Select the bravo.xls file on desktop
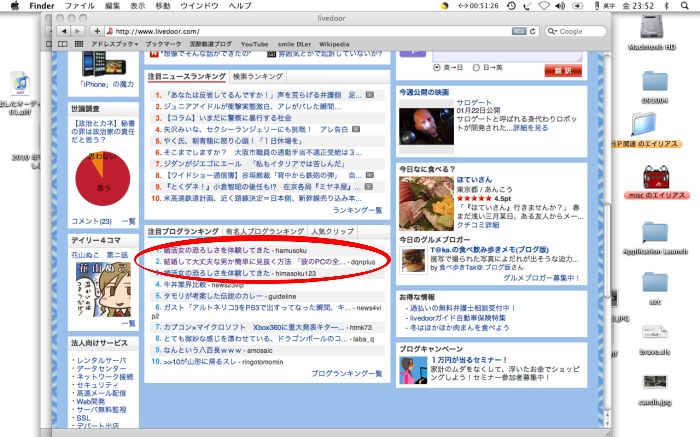 point(655,334)
